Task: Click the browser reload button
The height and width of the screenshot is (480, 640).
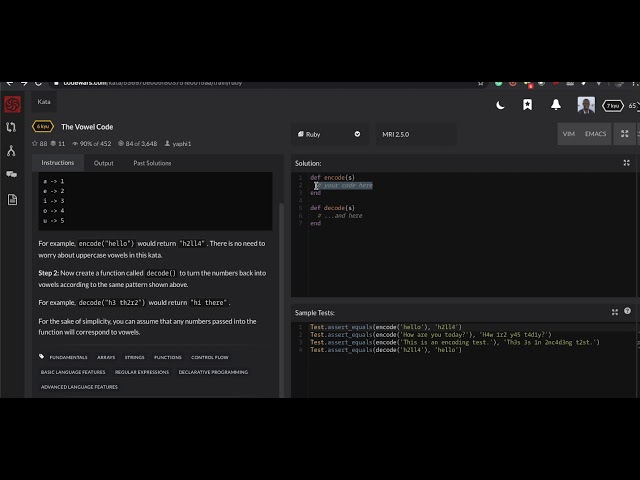Action: tap(38, 83)
